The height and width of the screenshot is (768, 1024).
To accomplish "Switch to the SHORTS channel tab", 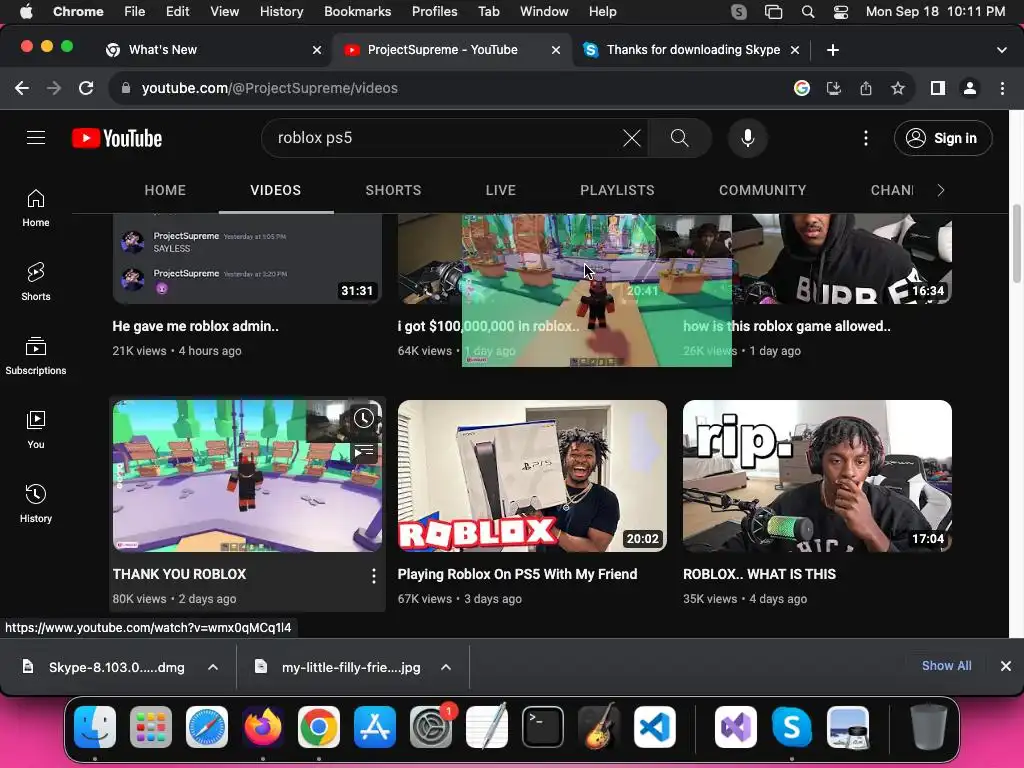I will coord(393,190).
